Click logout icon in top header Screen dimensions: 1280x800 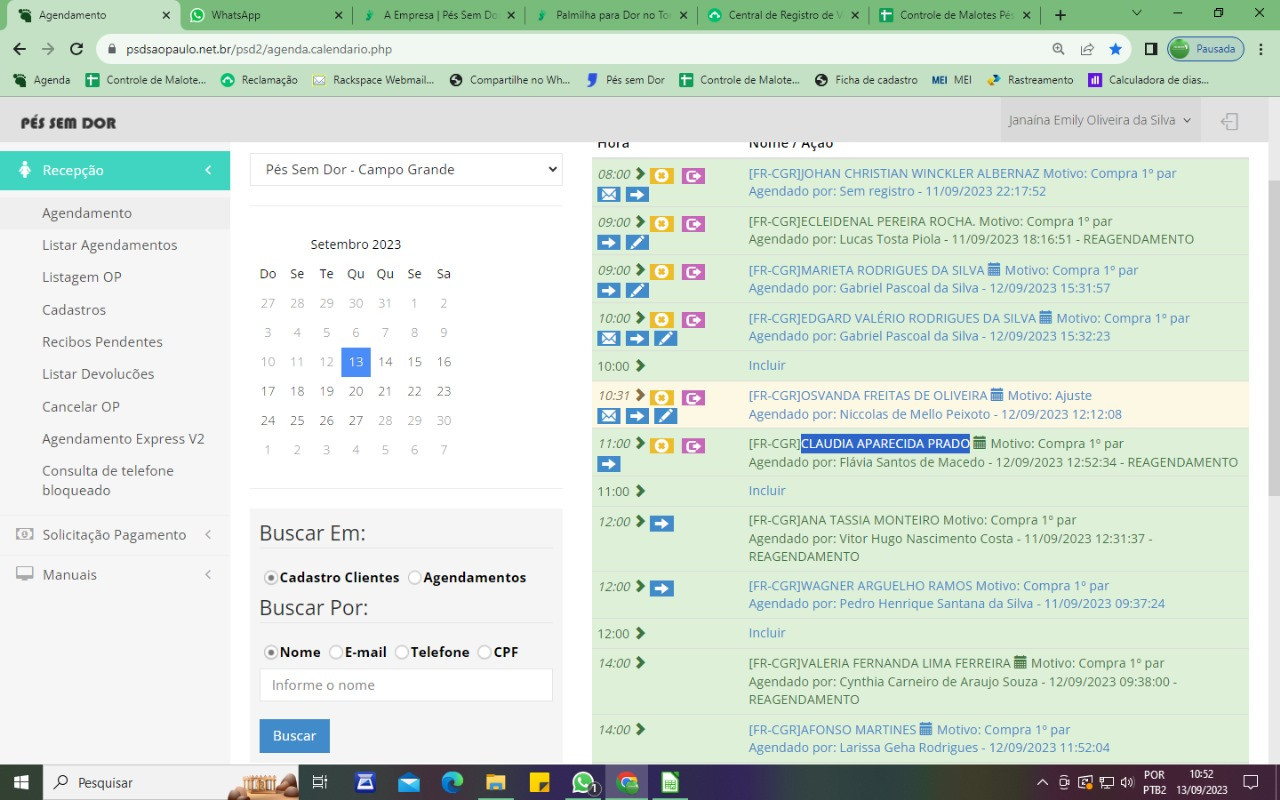[1230, 121]
